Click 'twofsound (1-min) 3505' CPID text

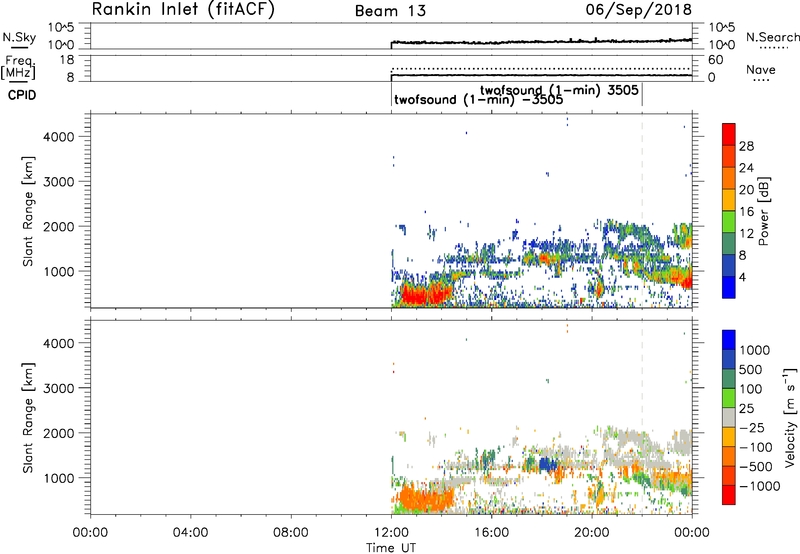point(559,90)
